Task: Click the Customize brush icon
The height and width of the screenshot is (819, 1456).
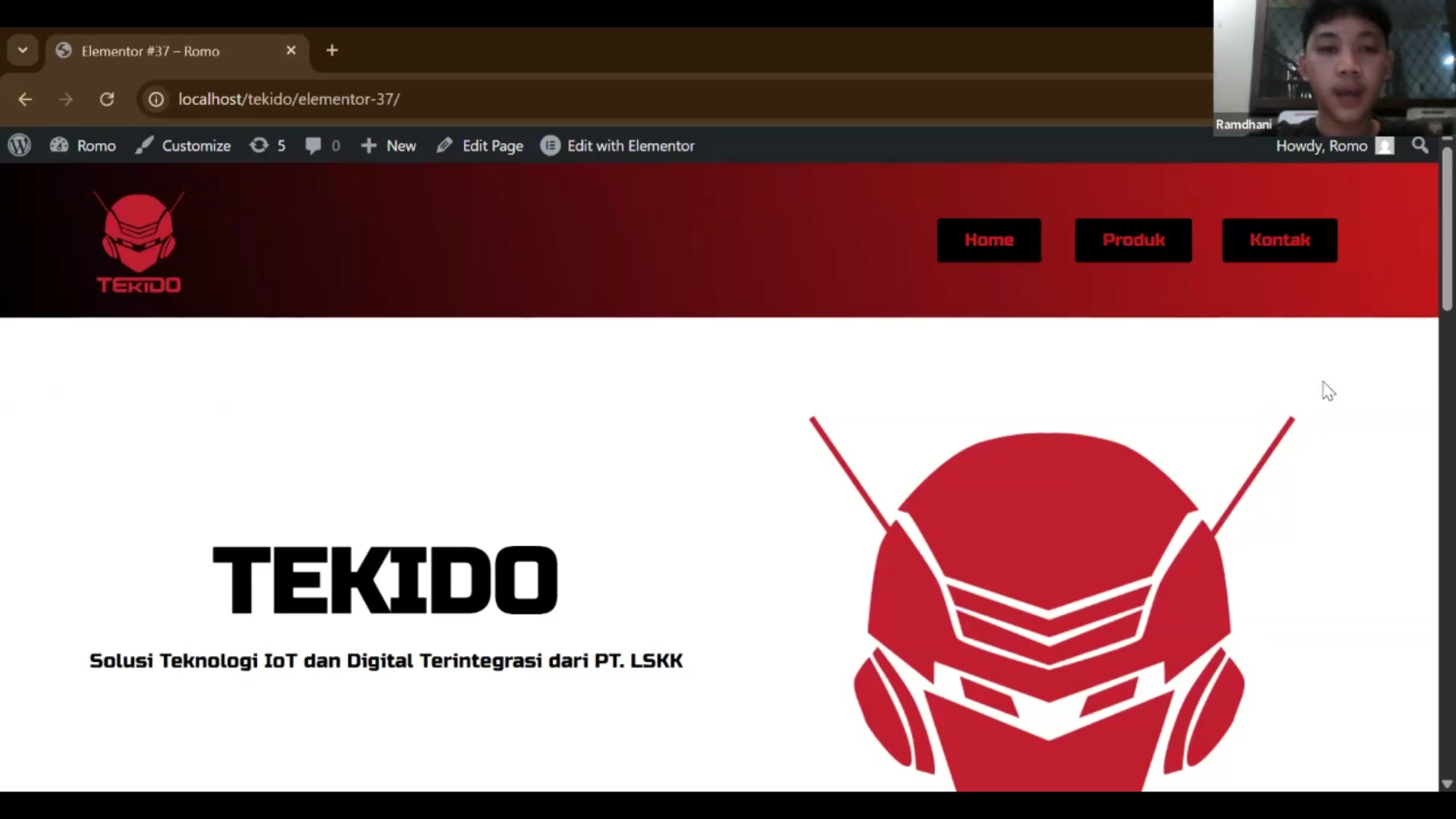Action: (x=144, y=146)
